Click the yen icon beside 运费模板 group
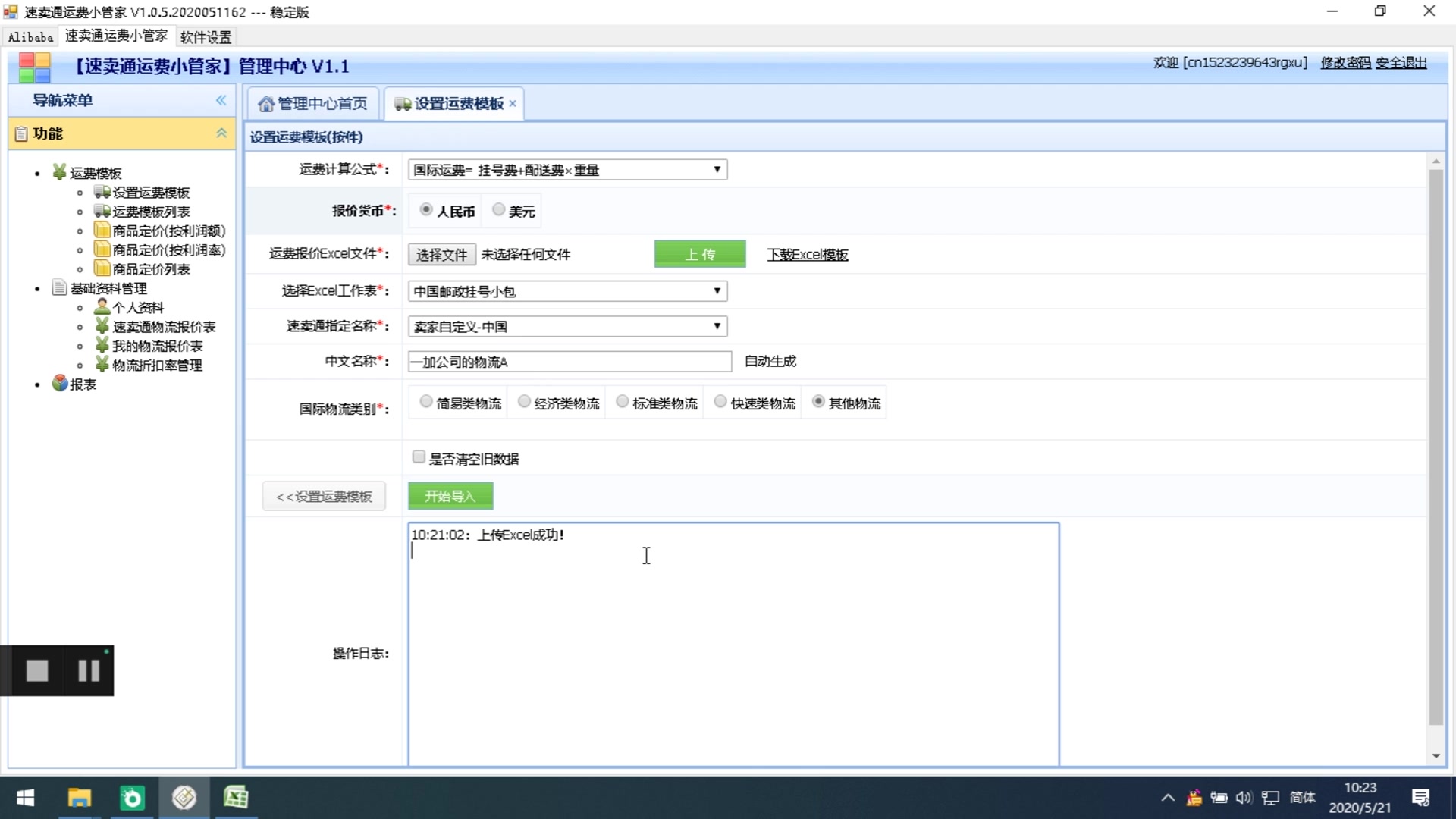Image resolution: width=1456 pixels, height=819 pixels. click(x=60, y=172)
